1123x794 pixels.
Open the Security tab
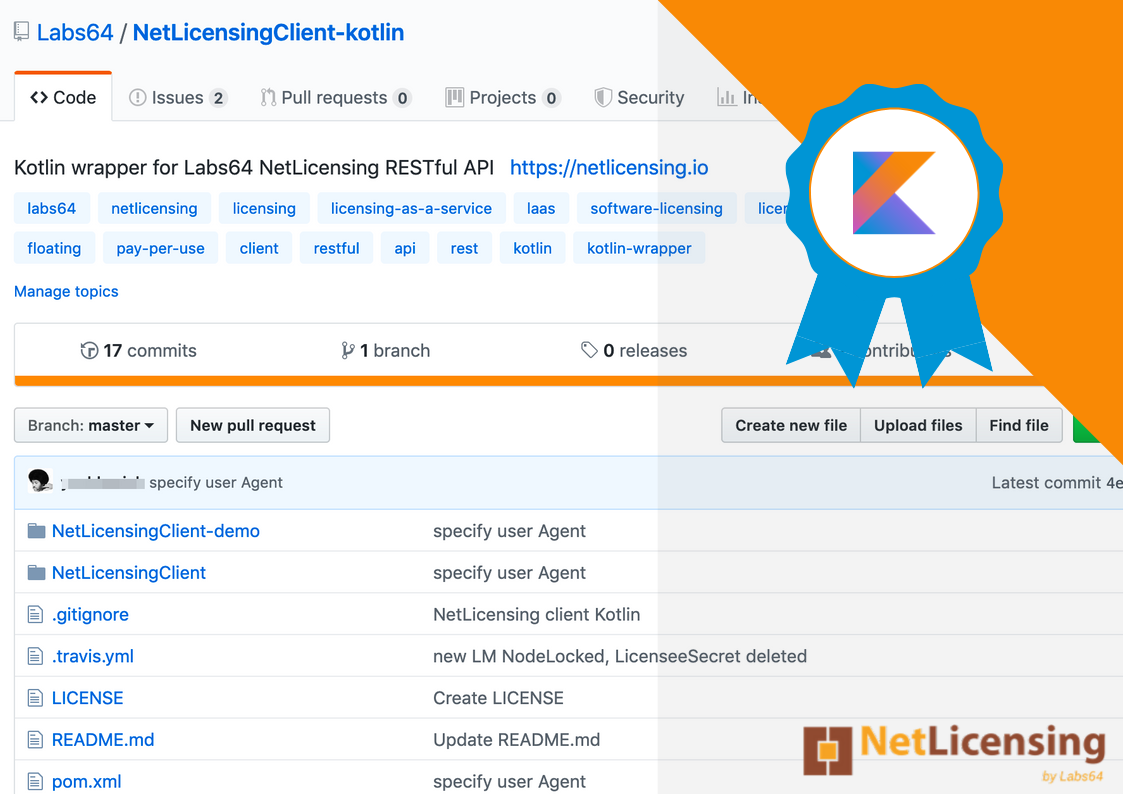click(x=639, y=97)
